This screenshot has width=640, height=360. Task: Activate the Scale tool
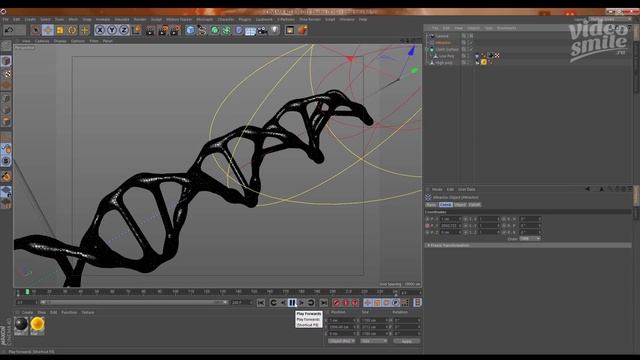[x=60, y=30]
